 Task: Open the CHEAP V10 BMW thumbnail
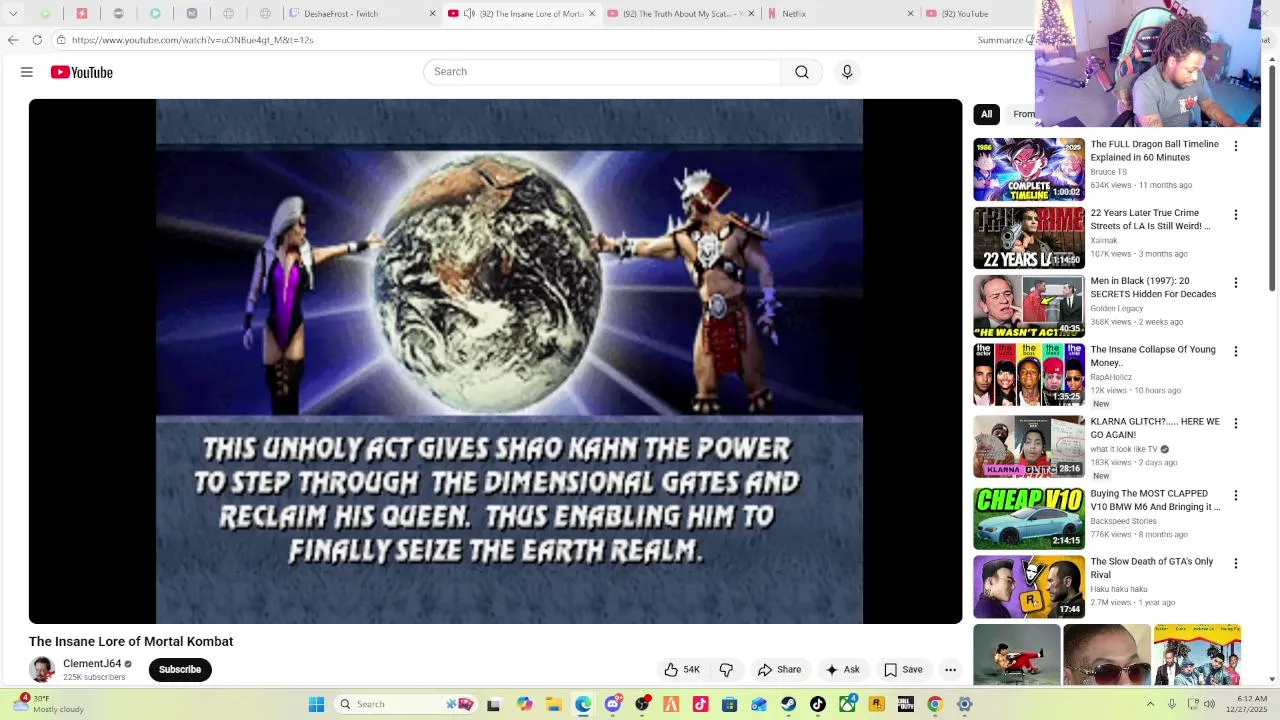point(1029,518)
